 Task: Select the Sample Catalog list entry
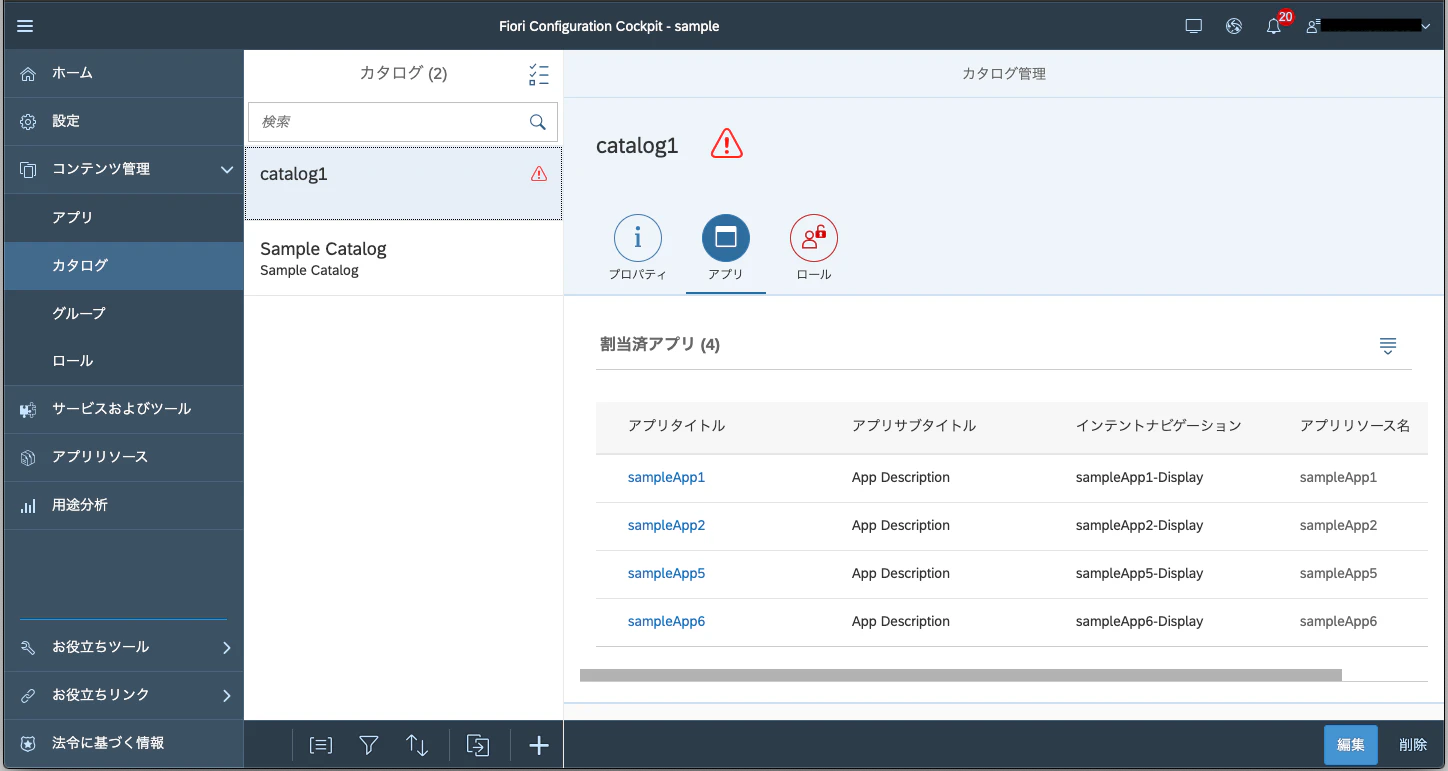403,258
